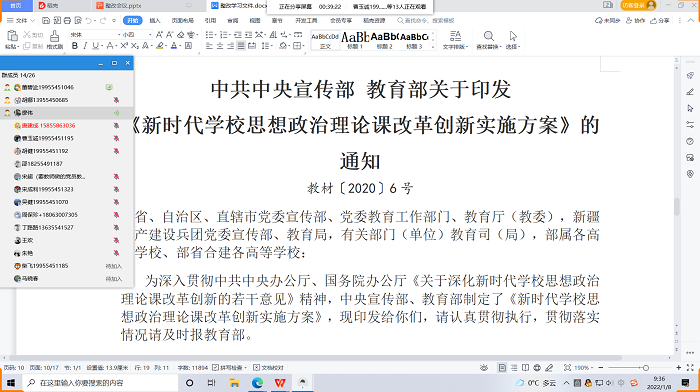Toggle italic formatting
Viewport: 700px width, 392px height.
pos(85,46)
